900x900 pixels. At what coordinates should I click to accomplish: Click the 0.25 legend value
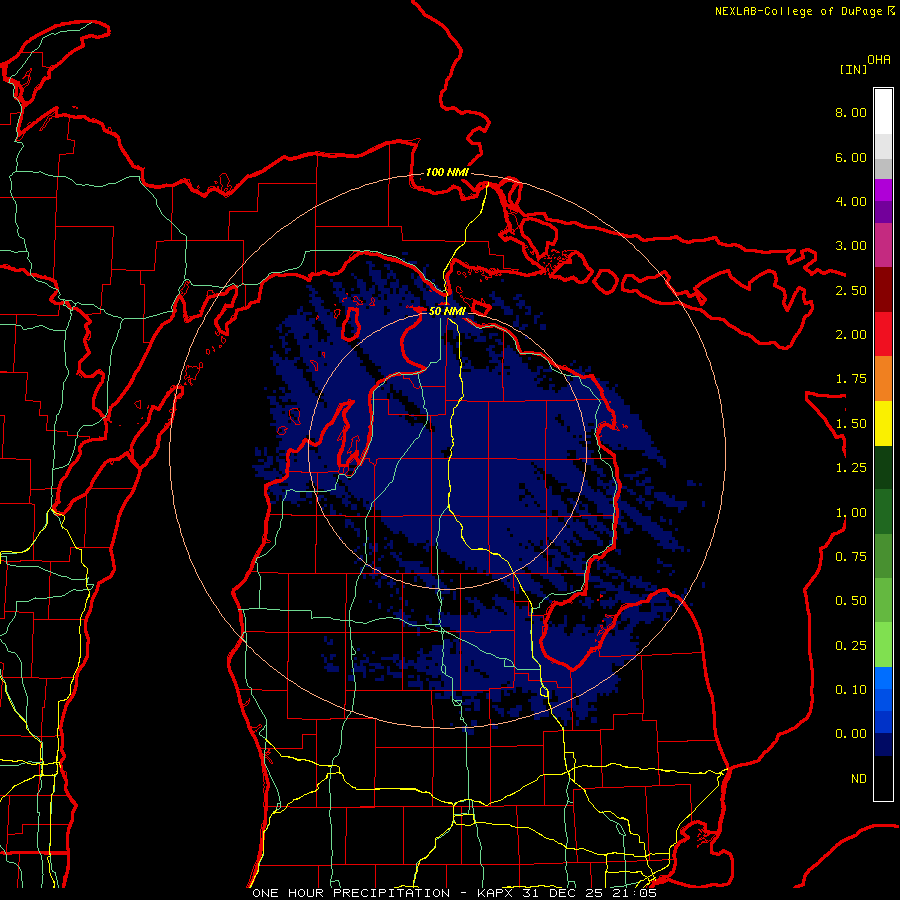coord(851,646)
